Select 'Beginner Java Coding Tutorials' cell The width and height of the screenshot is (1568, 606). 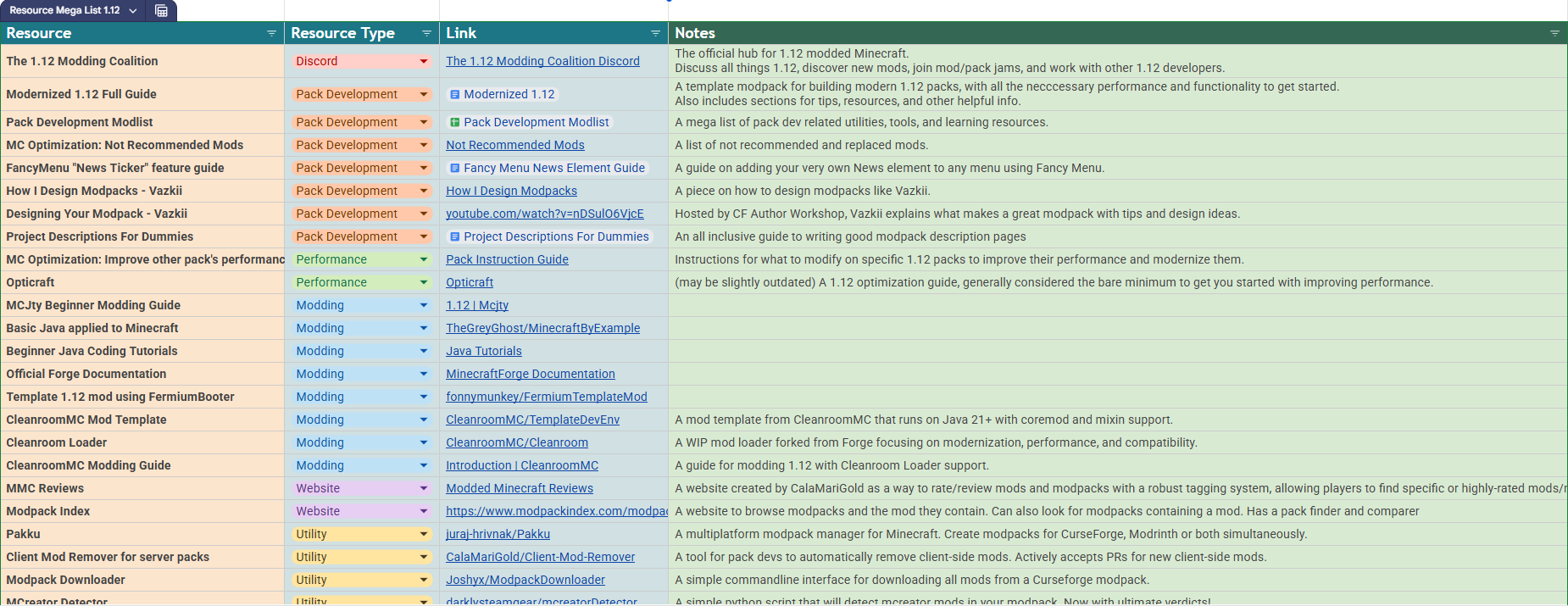tap(142, 351)
